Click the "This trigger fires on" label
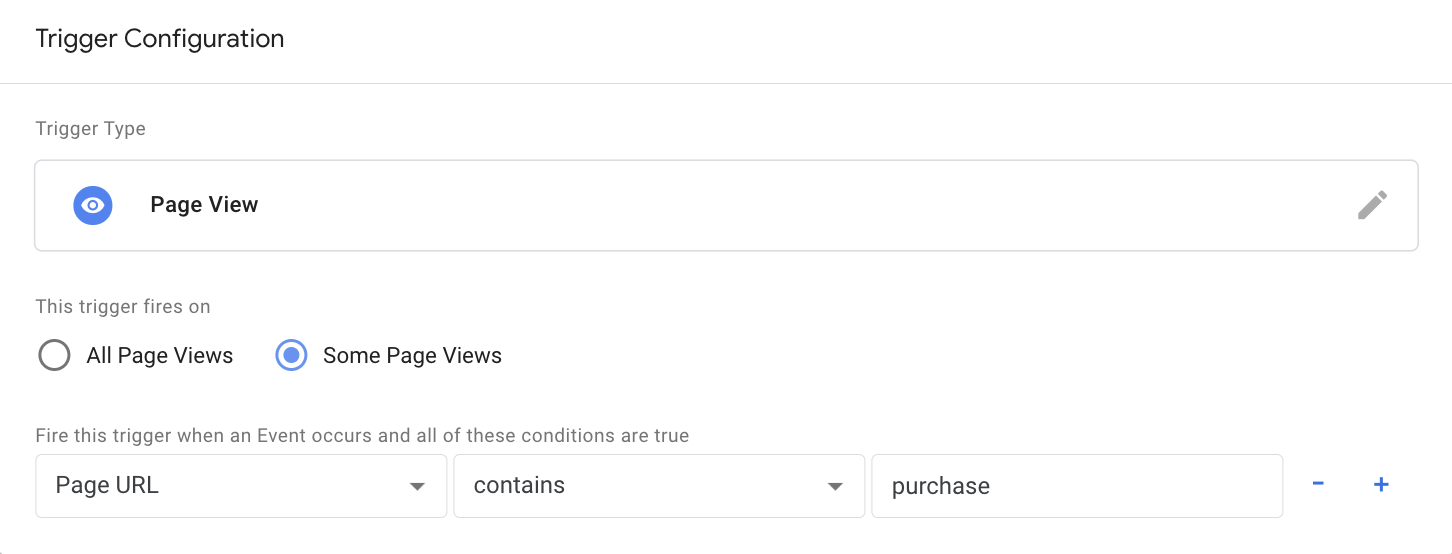The height and width of the screenshot is (554, 1452). 123,307
